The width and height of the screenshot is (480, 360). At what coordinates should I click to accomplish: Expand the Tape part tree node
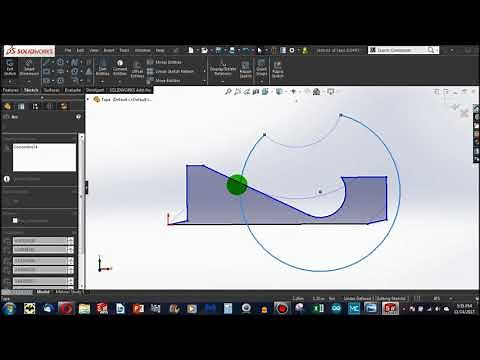coord(88,99)
